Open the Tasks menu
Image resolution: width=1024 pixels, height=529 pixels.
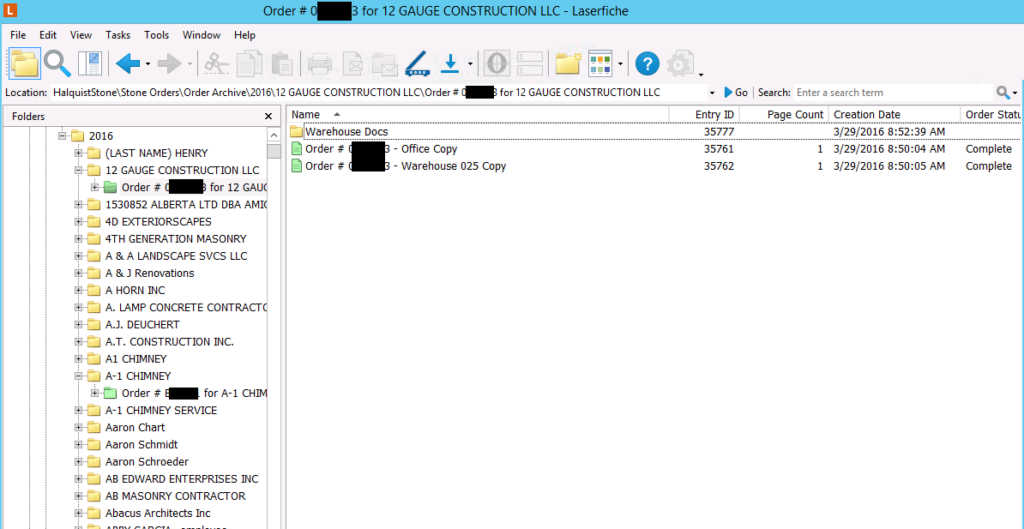(x=118, y=35)
